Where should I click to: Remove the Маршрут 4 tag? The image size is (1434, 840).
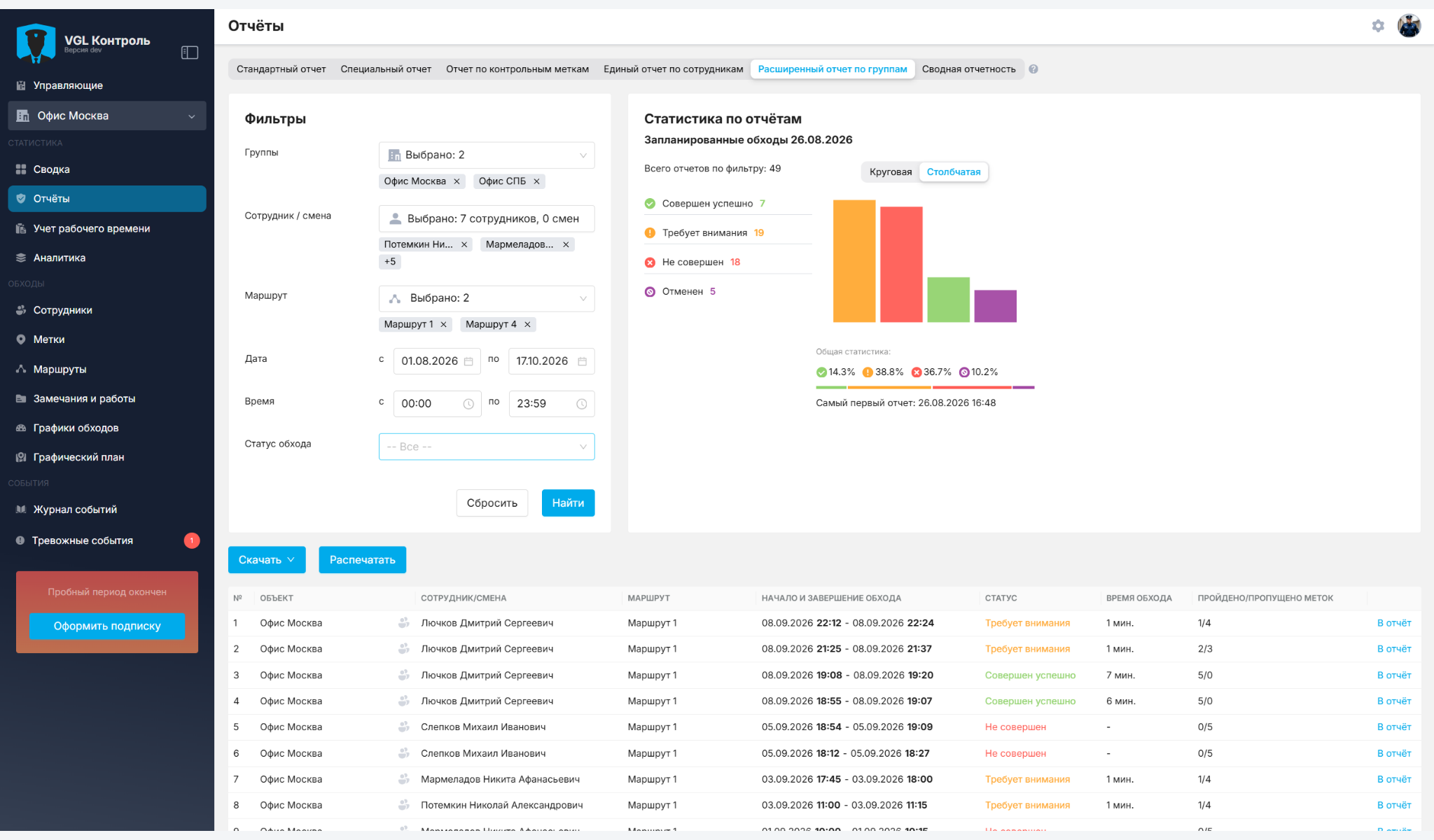(x=527, y=324)
